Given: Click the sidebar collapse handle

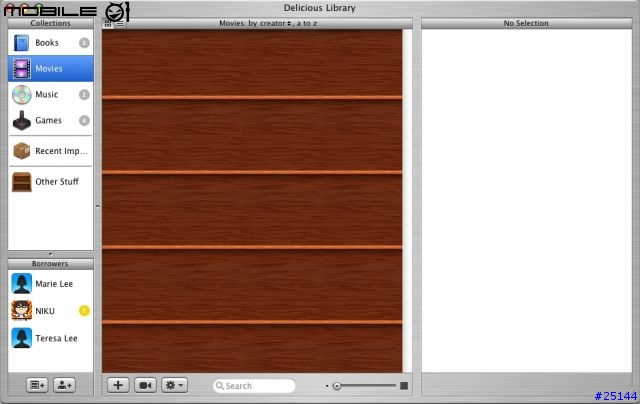Looking at the screenshot, I should coord(98,206).
